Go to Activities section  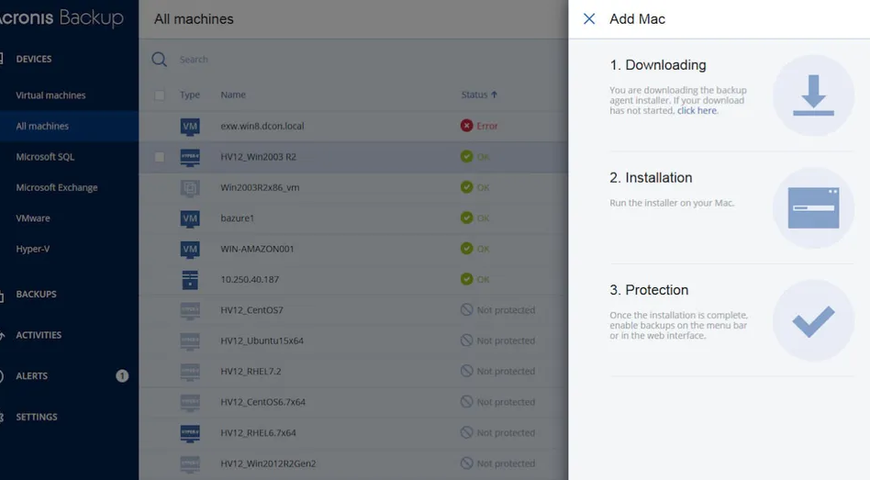coord(38,335)
